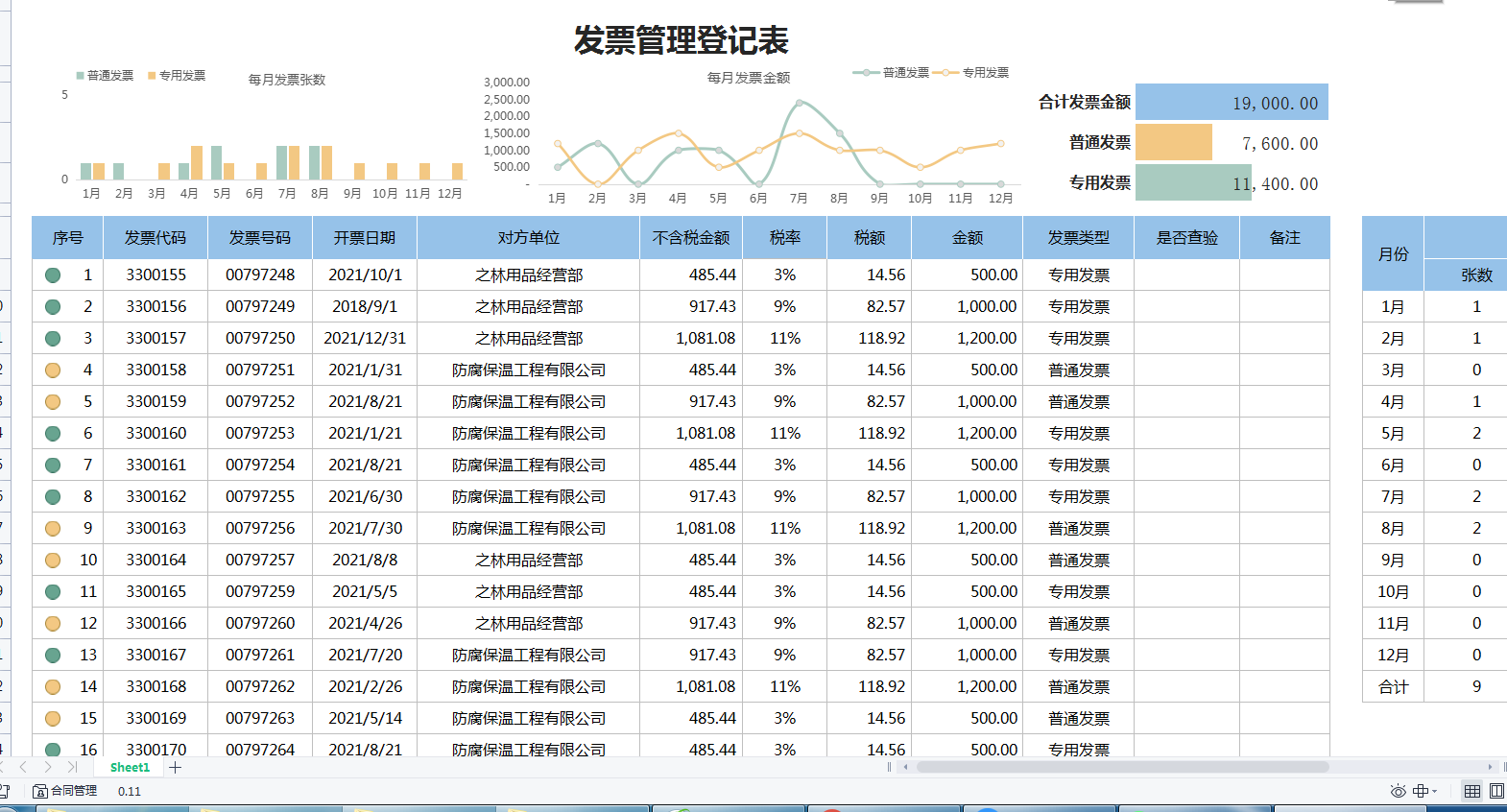Add a new sheet with the plus icon

point(176,767)
